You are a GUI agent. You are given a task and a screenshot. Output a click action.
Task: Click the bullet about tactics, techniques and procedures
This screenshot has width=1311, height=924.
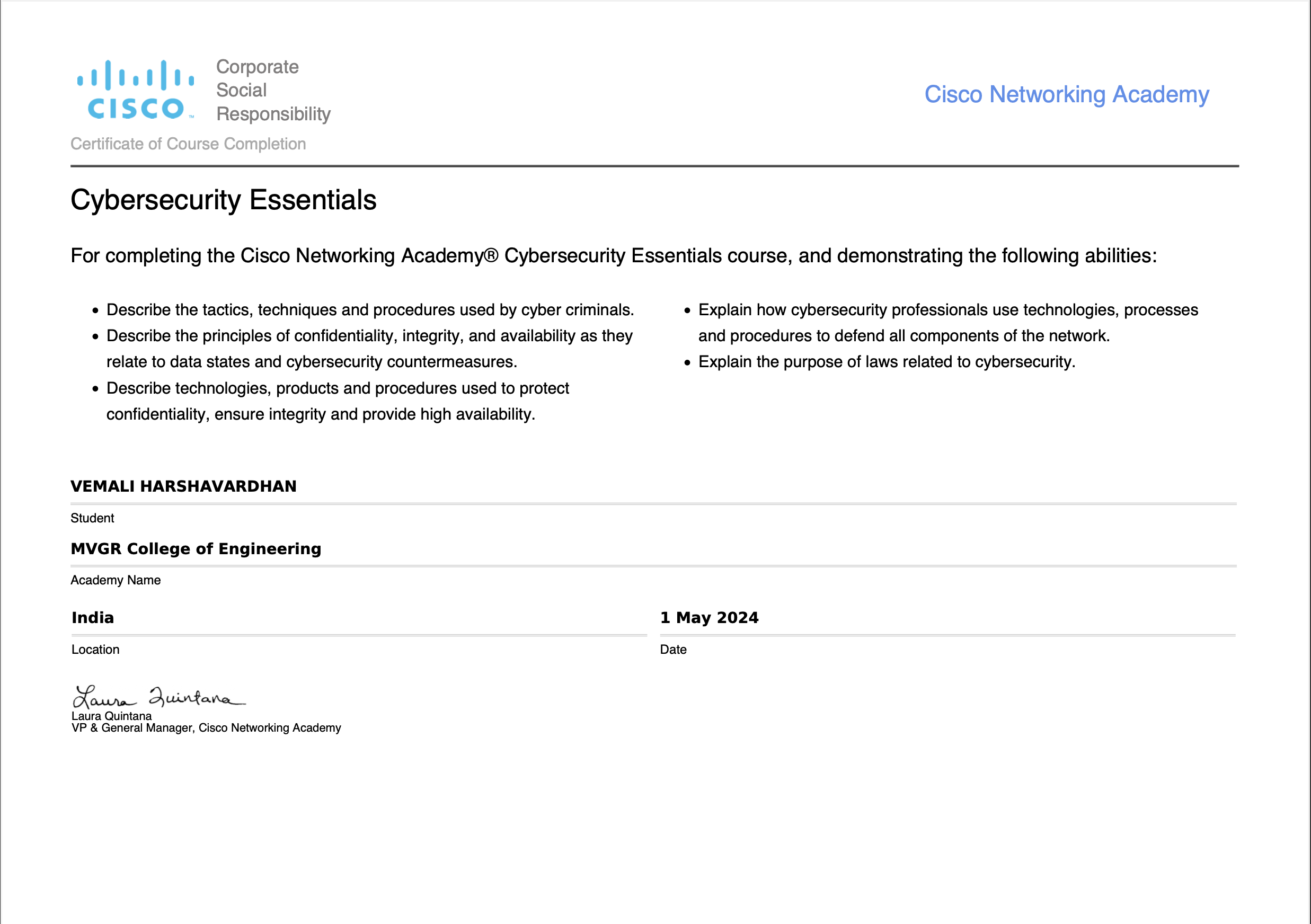[x=370, y=310]
